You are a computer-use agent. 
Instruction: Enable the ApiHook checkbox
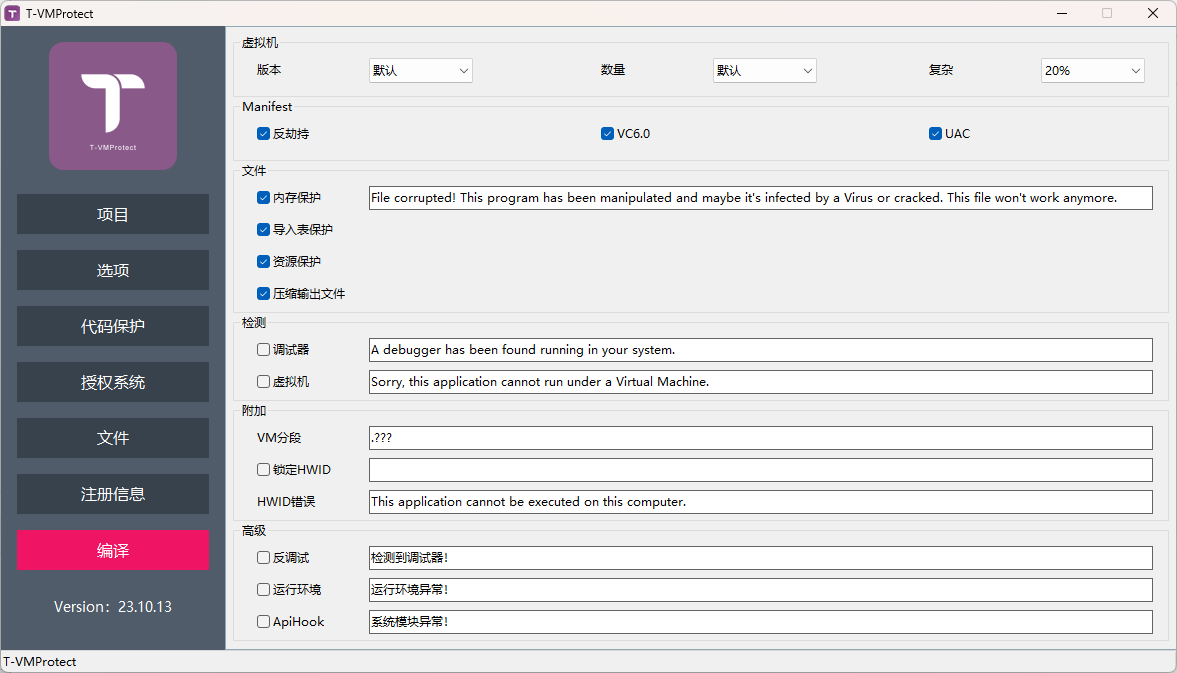pyautogui.click(x=264, y=622)
